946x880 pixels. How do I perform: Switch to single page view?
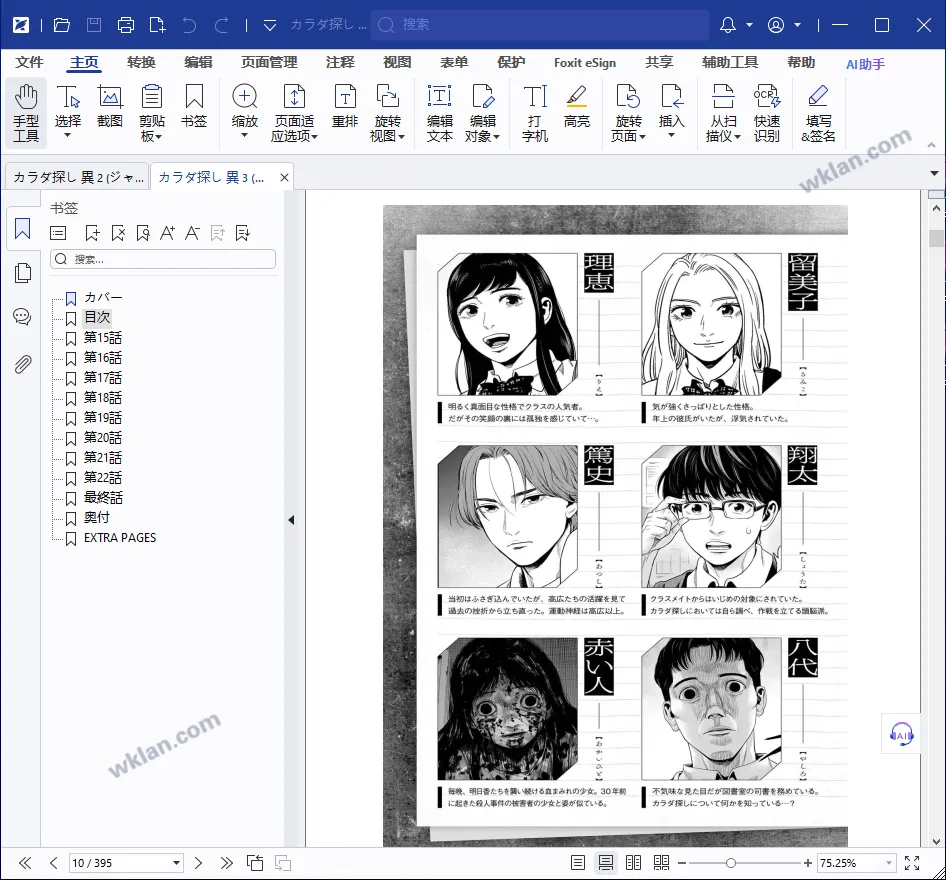pyautogui.click(x=577, y=863)
